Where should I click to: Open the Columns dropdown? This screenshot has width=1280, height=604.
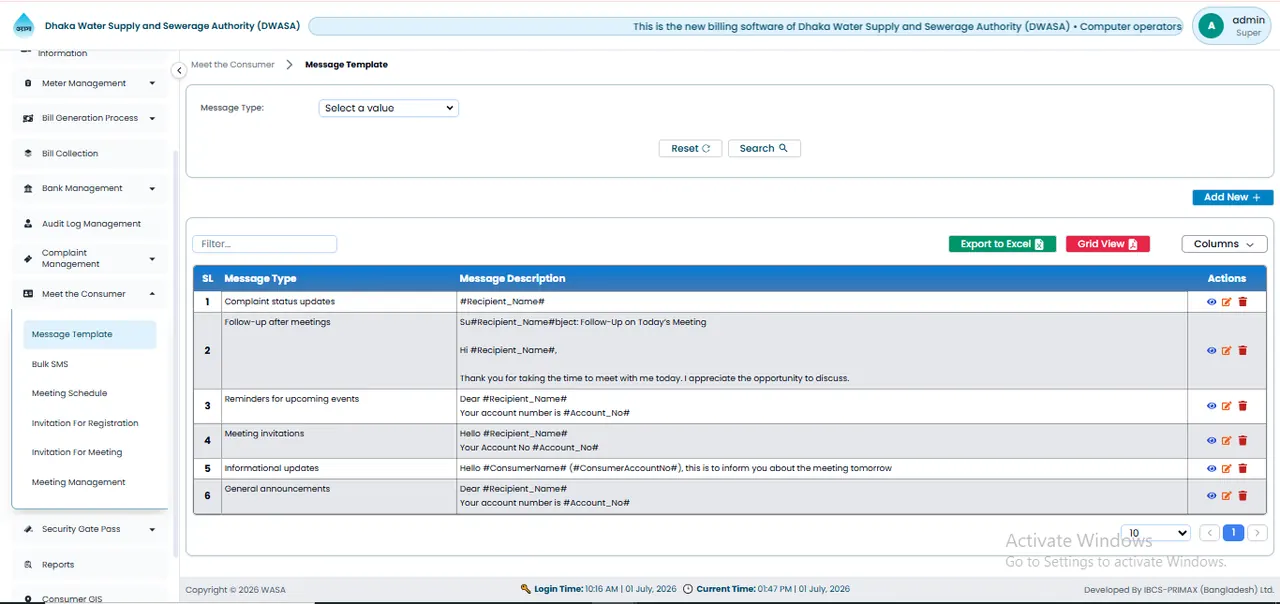click(x=1224, y=244)
